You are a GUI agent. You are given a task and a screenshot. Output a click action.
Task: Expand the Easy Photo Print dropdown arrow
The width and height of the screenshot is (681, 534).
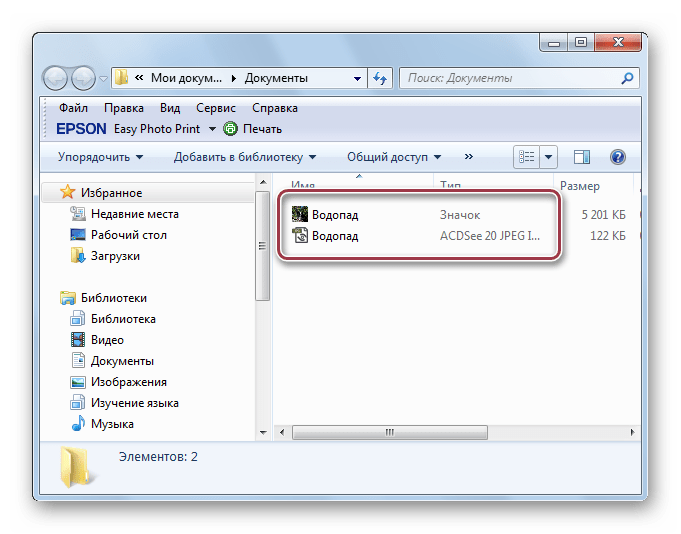212,129
